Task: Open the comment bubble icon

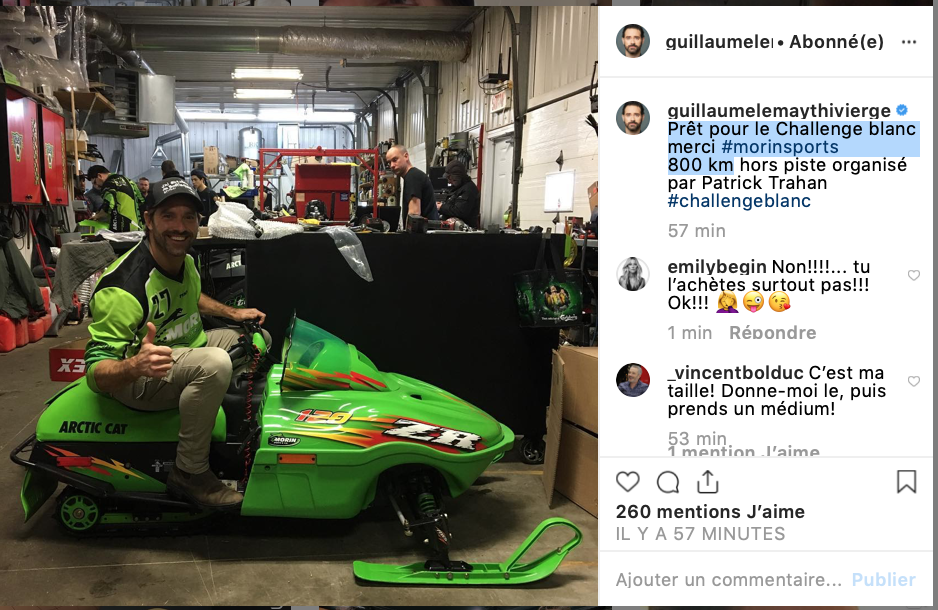Action: 668,482
